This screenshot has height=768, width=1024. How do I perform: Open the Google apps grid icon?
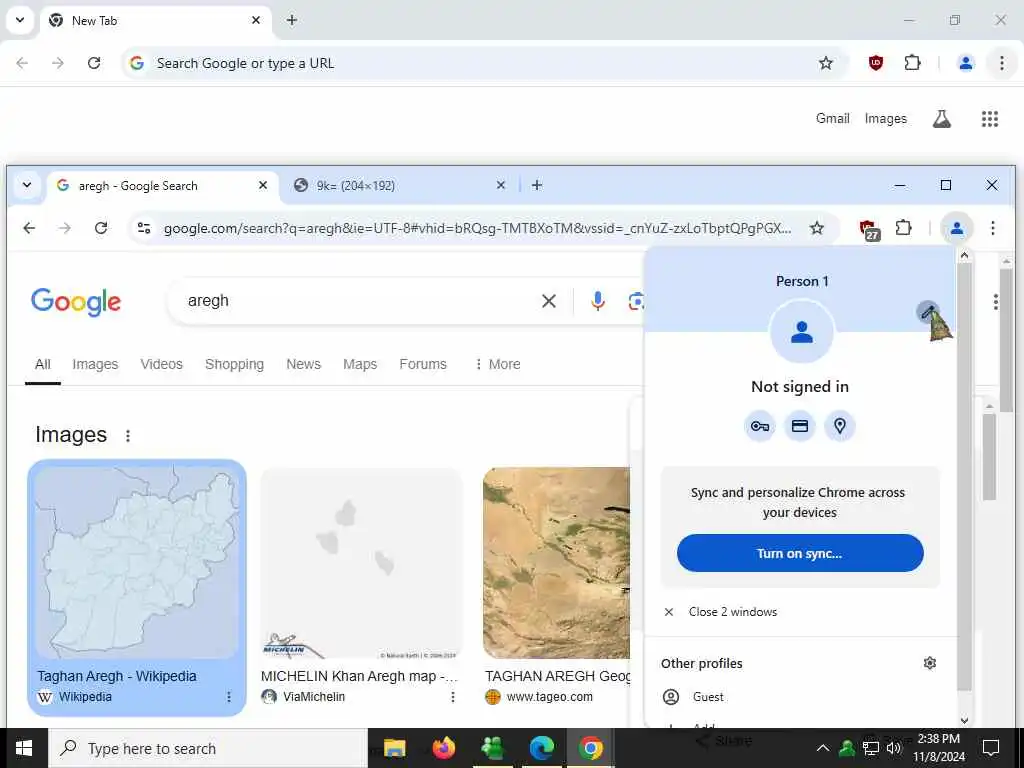pos(989,118)
